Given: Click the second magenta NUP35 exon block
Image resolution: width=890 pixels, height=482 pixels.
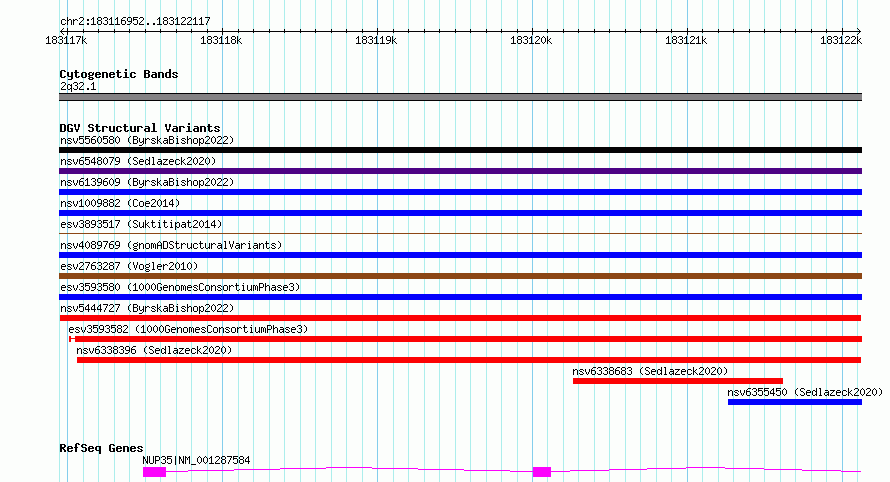Looking at the screenshot, I should click(x=541, y=472).
